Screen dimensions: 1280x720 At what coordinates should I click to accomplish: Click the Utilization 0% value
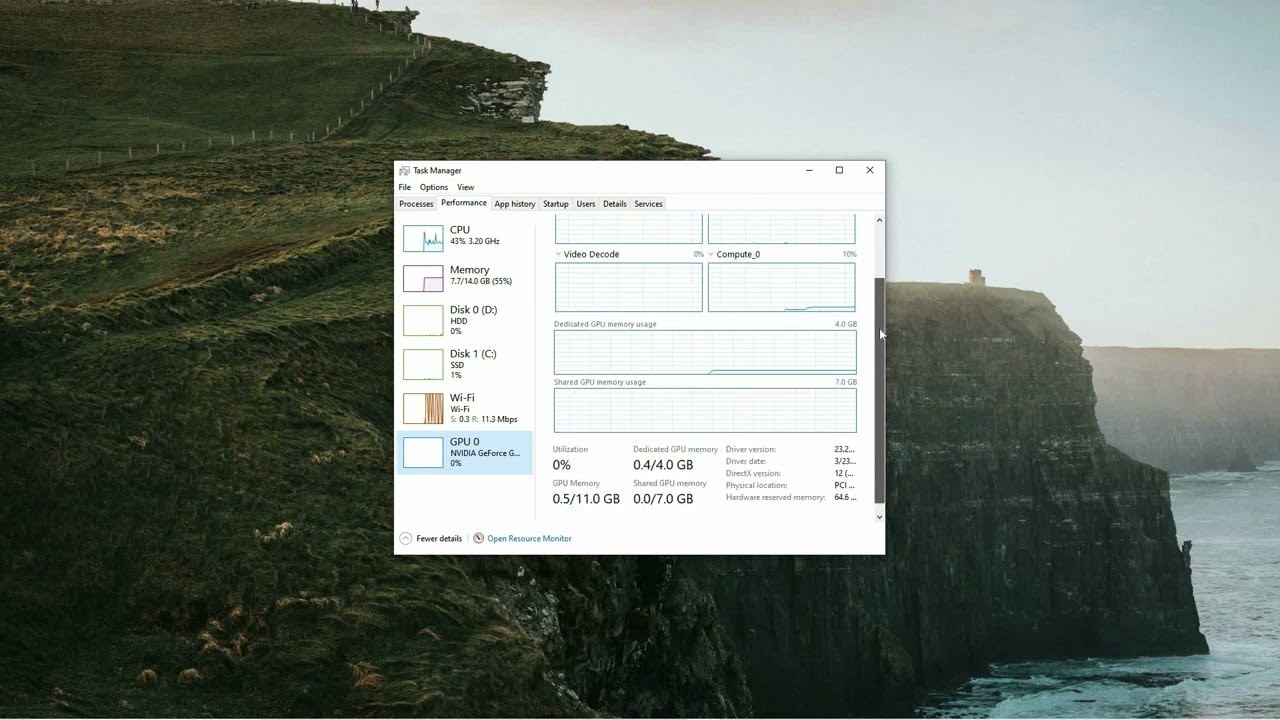(x=562, y=465)
